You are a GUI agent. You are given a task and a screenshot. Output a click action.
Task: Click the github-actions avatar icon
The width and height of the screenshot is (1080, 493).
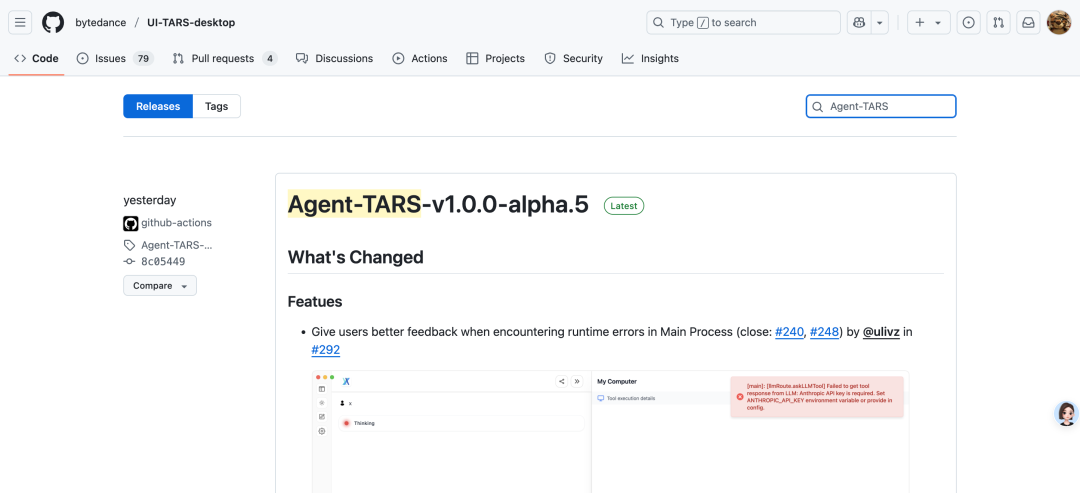(131, 224)
